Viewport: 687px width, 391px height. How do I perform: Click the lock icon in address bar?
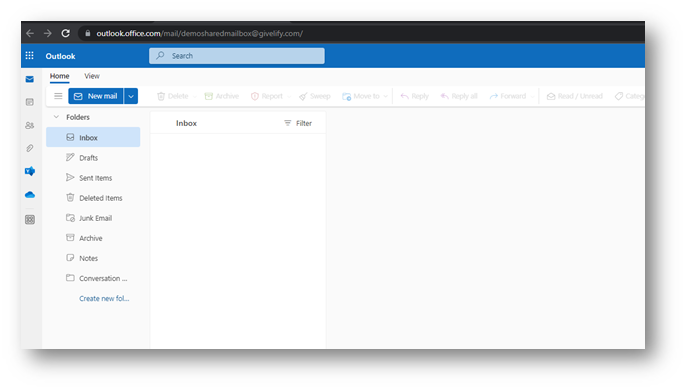(88, 33)
